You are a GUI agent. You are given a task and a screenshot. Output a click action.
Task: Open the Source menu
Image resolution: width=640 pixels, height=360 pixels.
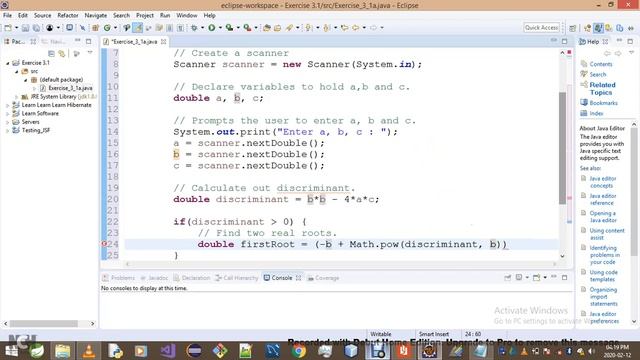(x=42, y=16)
